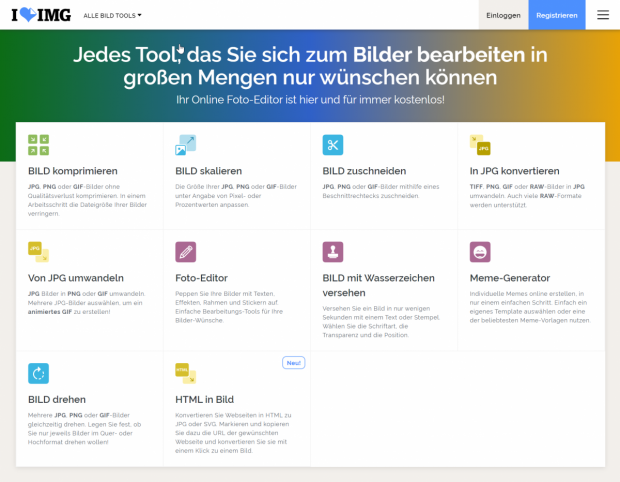Click the green compress image icon
Viewport: 620px width, 482px height.
point(38,145)
